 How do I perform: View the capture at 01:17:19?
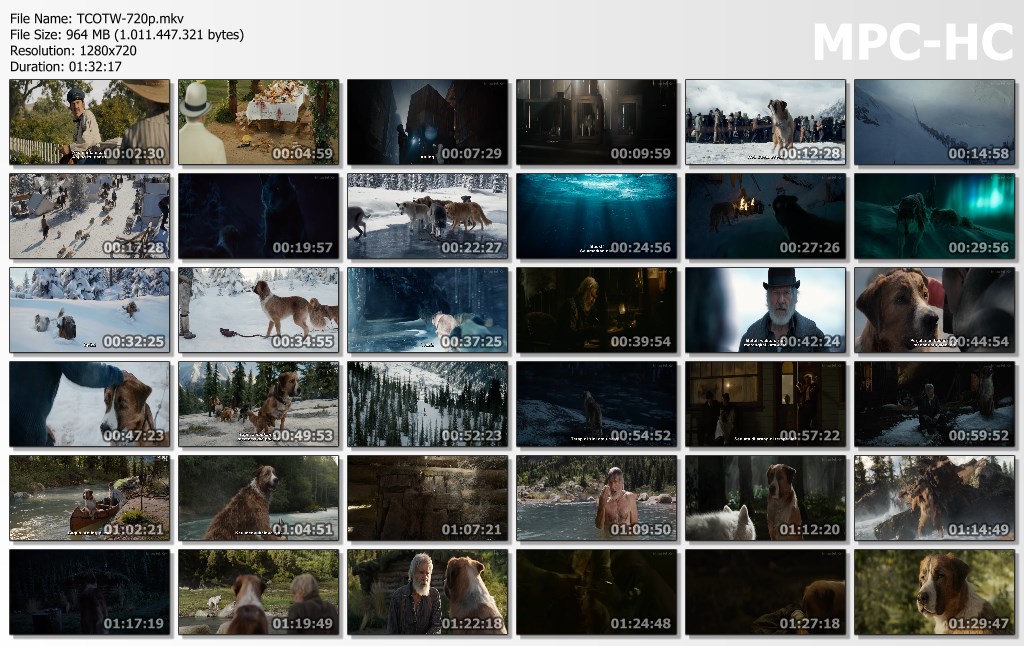point(89,592)
